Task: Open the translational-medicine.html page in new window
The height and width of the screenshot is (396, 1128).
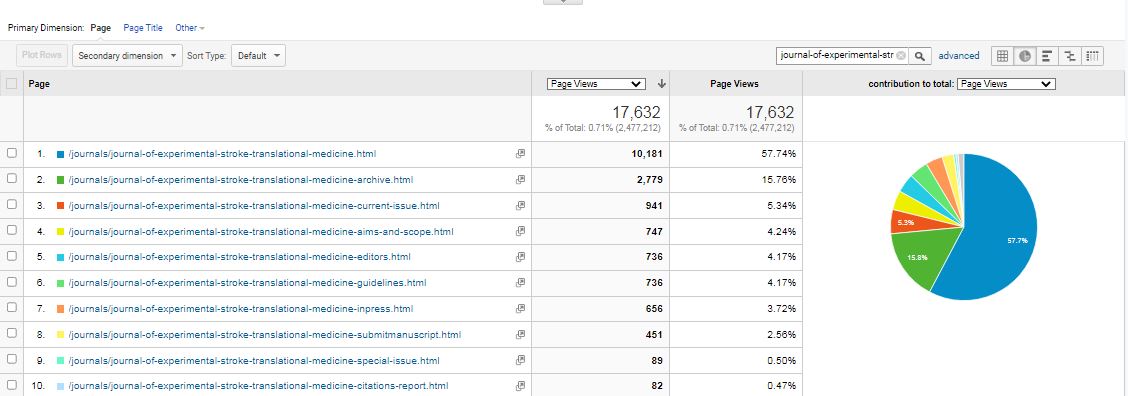Action: coord(520,153)
